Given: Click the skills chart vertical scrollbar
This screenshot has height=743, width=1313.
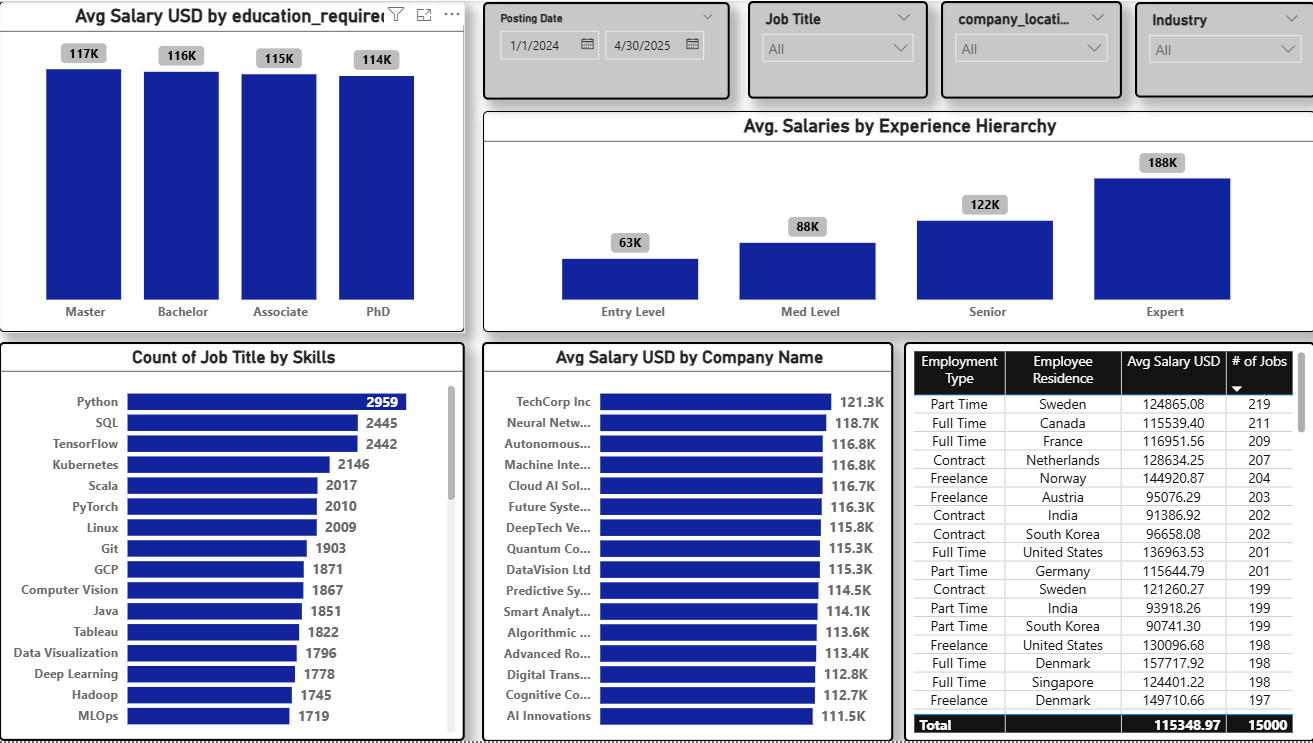Looking at the screenshot, I should (451, 444).
